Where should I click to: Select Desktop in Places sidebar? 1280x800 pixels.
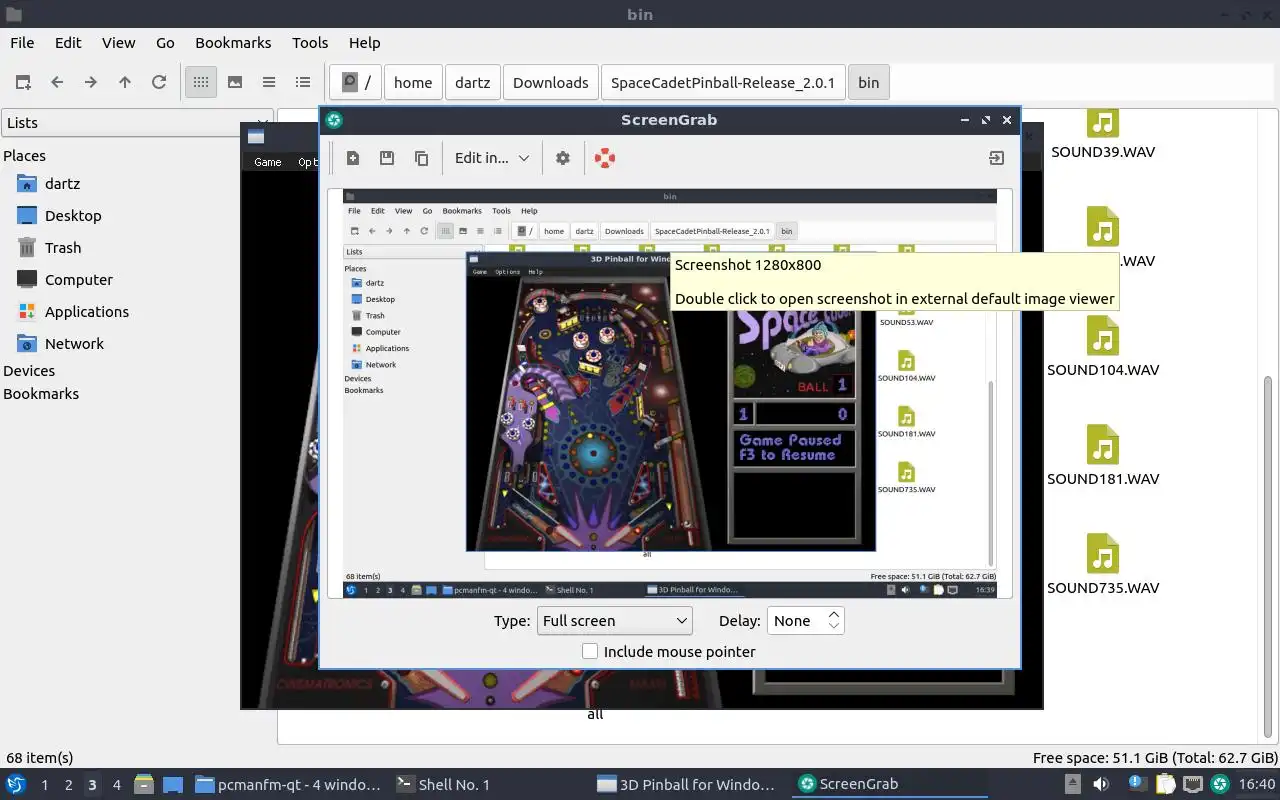(73, 216)
